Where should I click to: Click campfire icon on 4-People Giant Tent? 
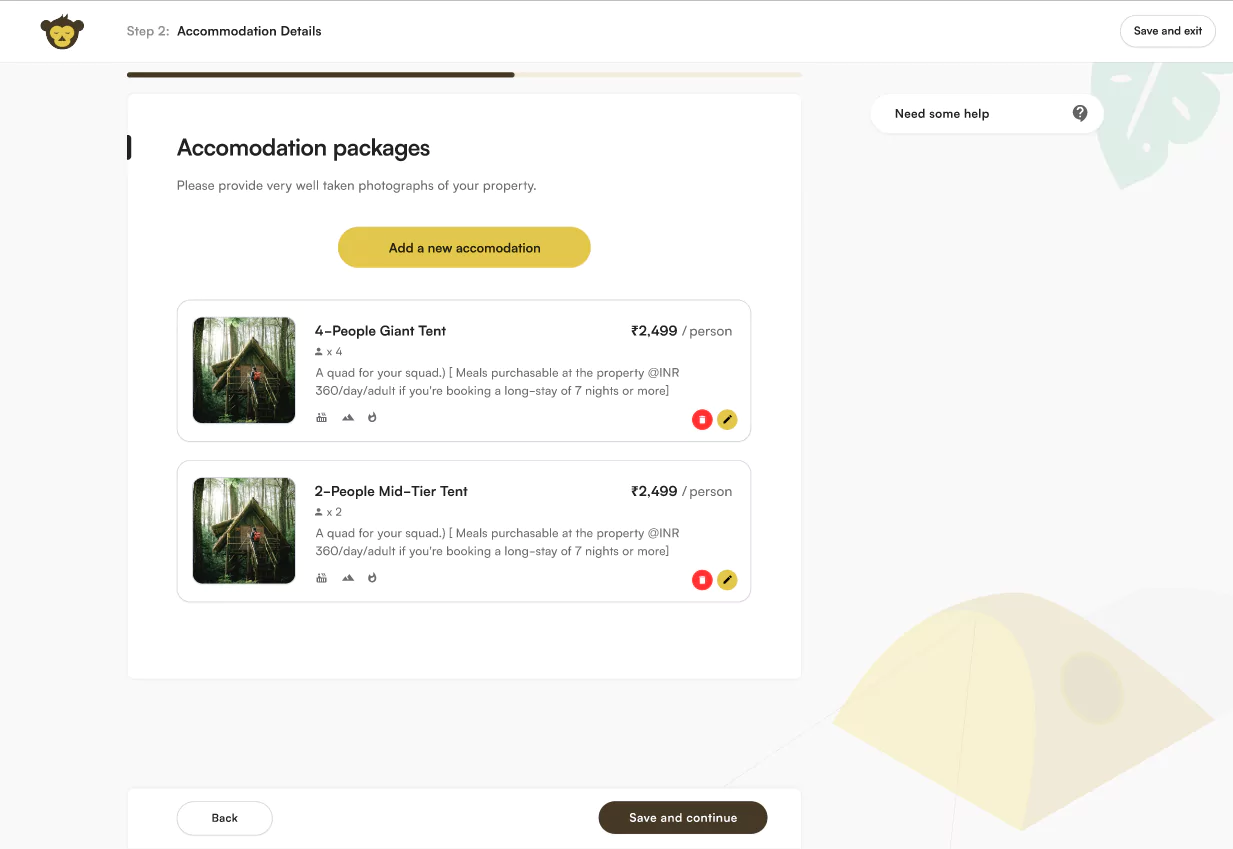coord(372,418)
